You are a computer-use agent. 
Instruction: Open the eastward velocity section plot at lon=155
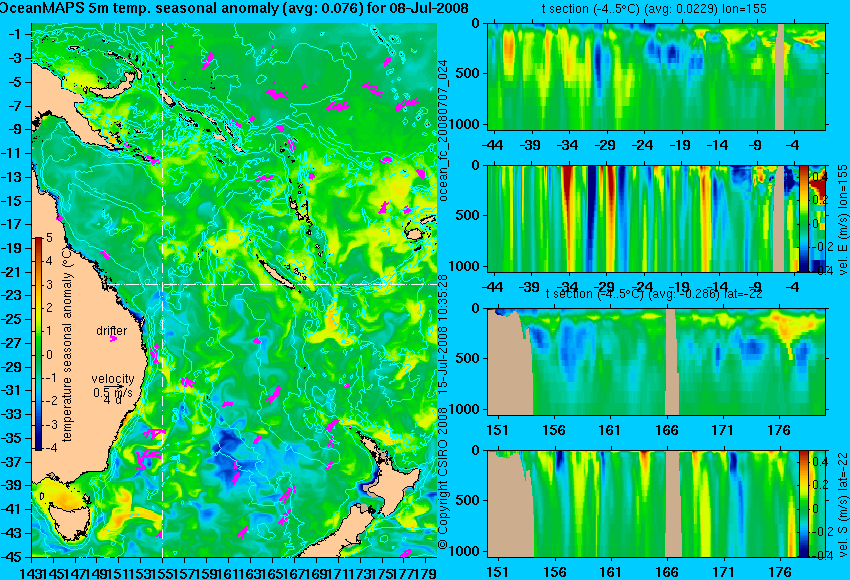coord(656,218)
